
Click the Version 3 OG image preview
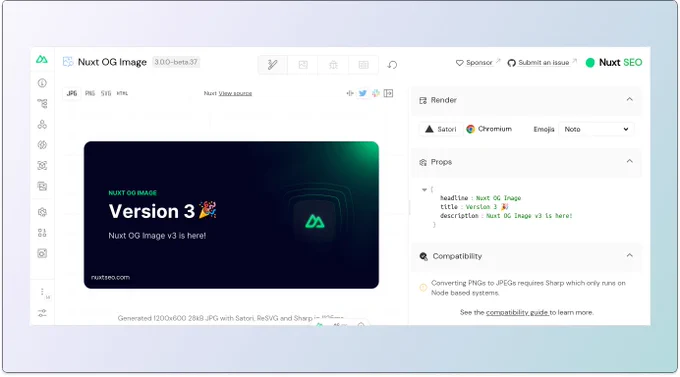pos(231,215)
